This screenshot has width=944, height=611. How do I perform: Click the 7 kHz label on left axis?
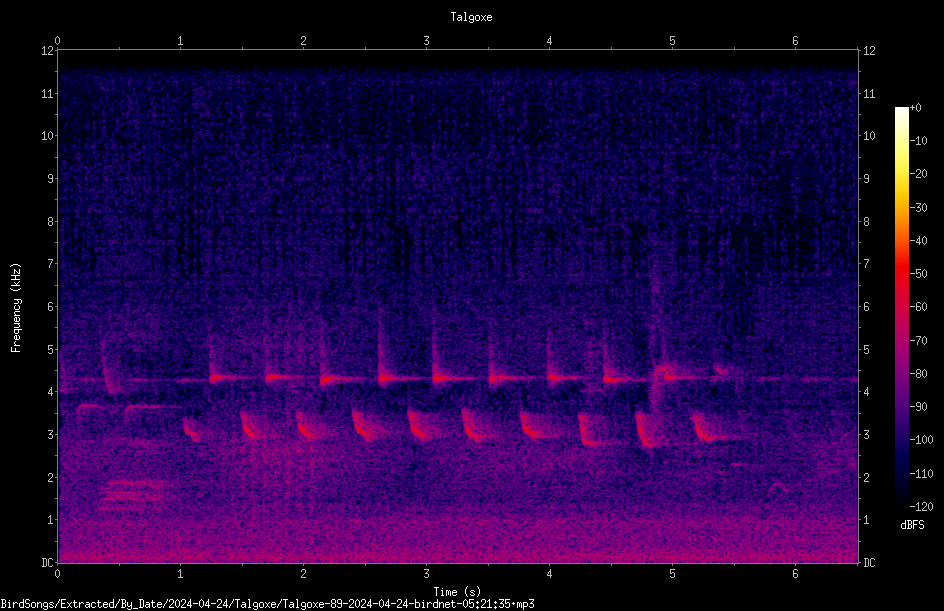(x=48, y=264)
